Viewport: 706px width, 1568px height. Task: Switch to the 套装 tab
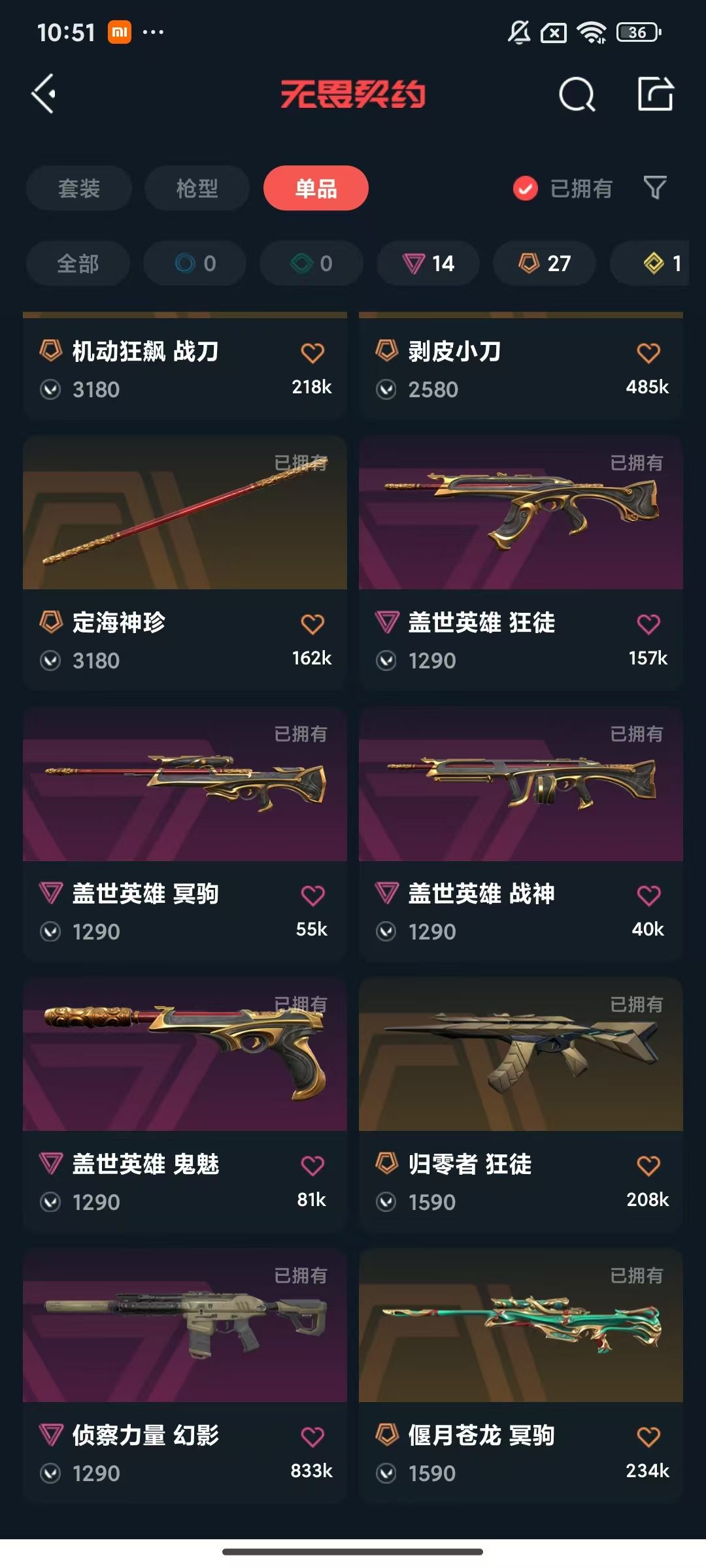[79, 188]
